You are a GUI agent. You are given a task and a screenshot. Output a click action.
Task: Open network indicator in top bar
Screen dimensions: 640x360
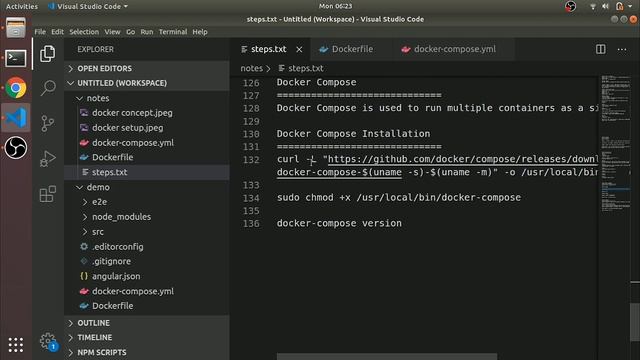(x=593, y=6)
